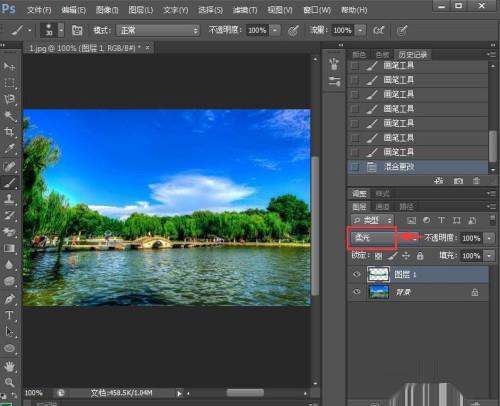Select the Zoom tool
500x406 pixels.
(9, 383)
